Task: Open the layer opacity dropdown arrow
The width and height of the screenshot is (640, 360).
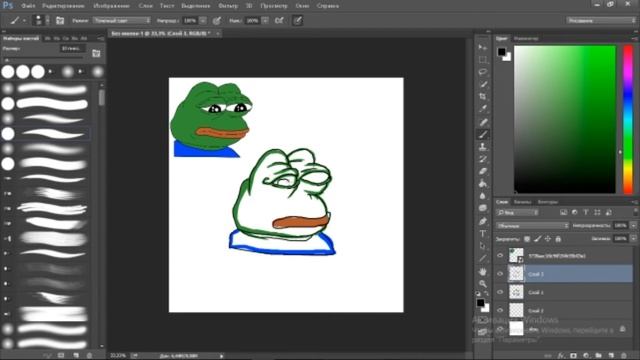Action: pyautogui.click(x=633, y=225)
